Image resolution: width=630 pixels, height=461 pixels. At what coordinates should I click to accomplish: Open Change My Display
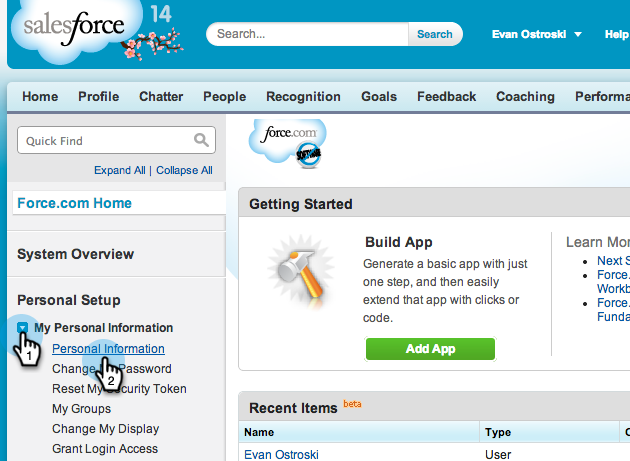click(106, 429)
